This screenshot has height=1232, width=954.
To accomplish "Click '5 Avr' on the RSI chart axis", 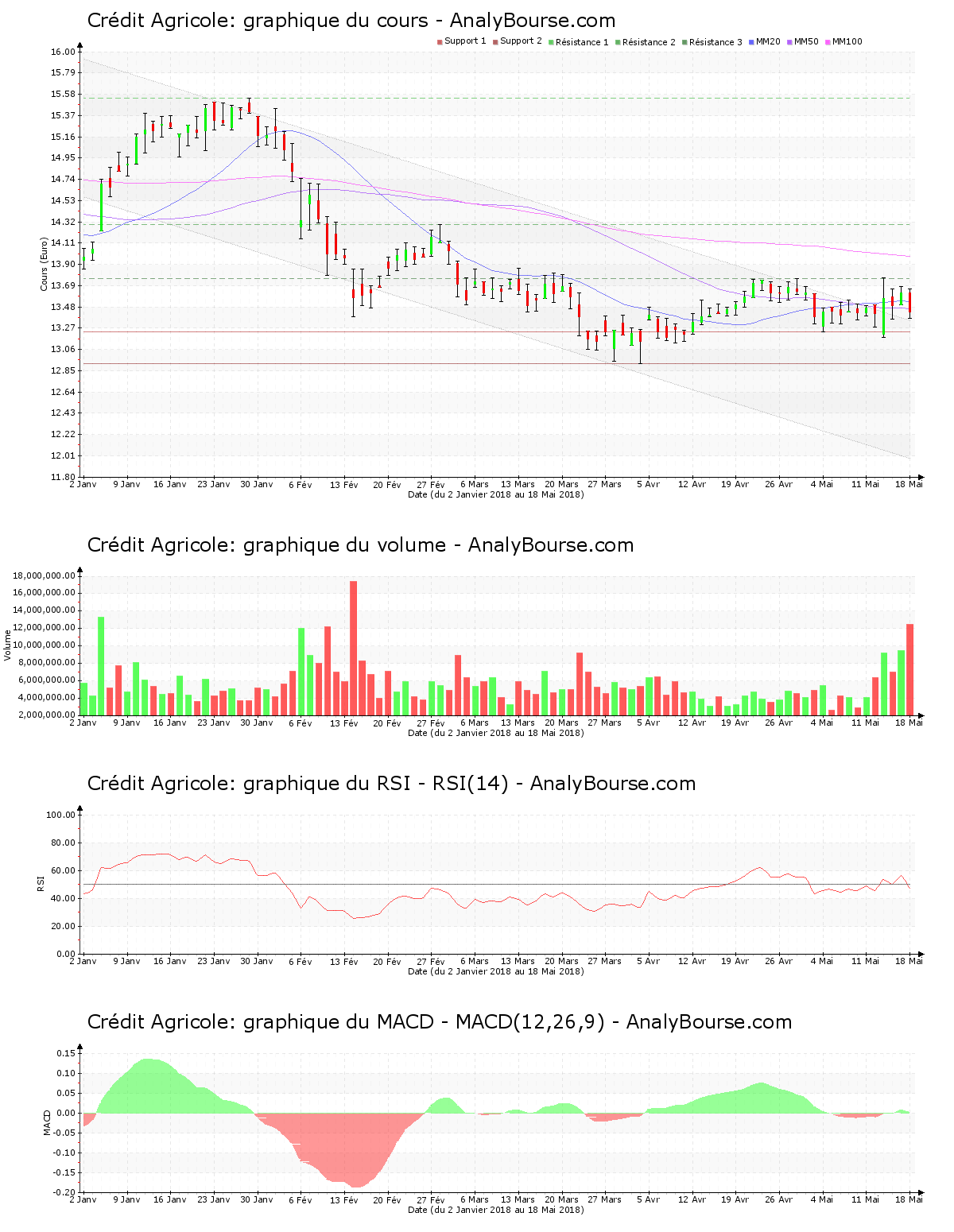I will pos(648,961).
